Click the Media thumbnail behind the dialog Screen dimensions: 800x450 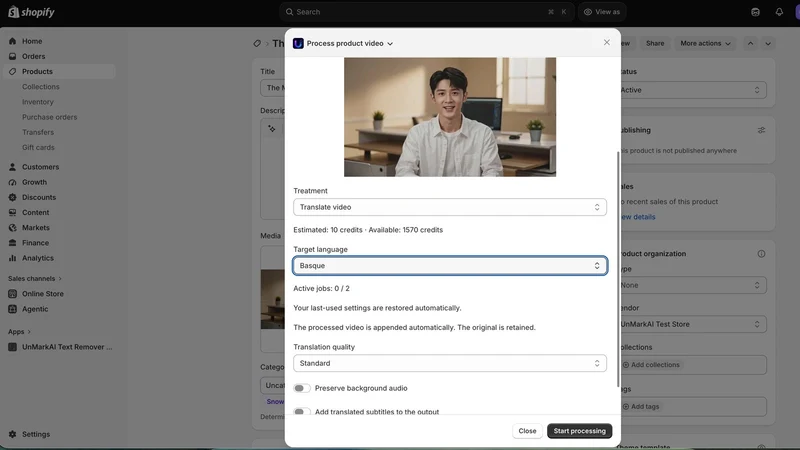[x=272, y=299]
